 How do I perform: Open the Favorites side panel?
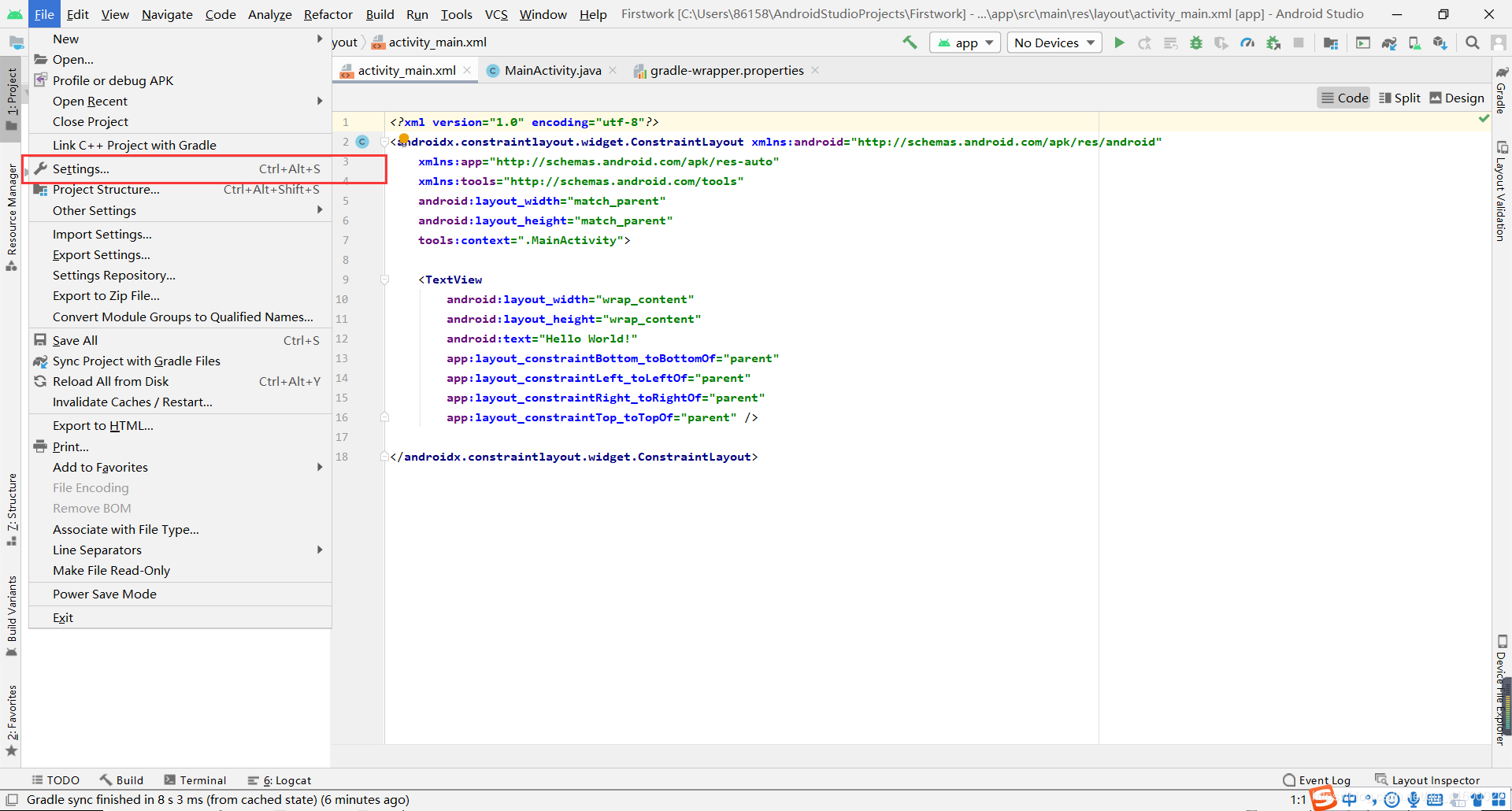pyautogui.click(x=11, y=720)
